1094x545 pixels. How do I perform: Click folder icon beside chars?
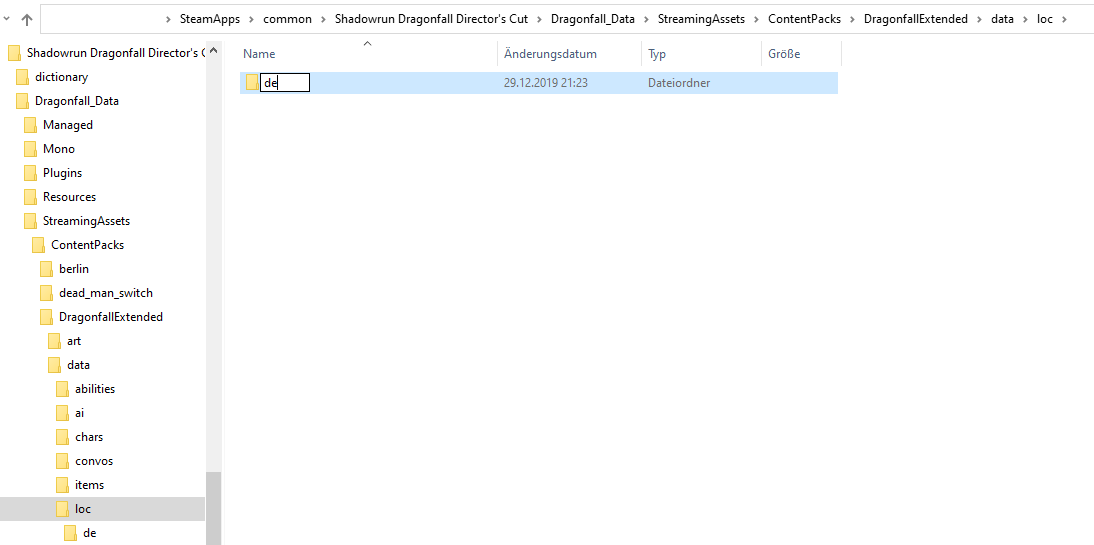point(63,437)
